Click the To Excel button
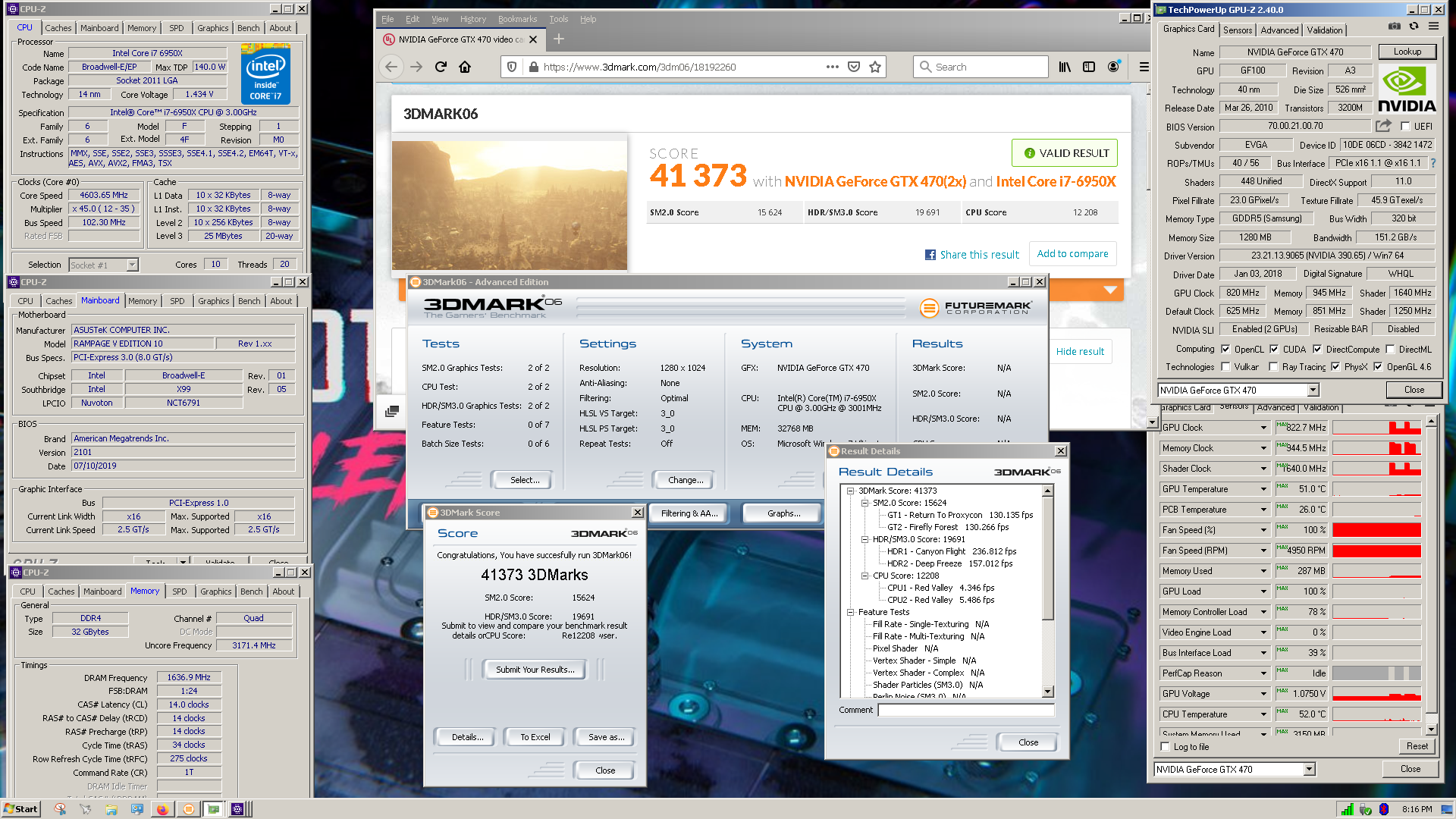The height and width of the screenshot is (819, 1456). 535,737
